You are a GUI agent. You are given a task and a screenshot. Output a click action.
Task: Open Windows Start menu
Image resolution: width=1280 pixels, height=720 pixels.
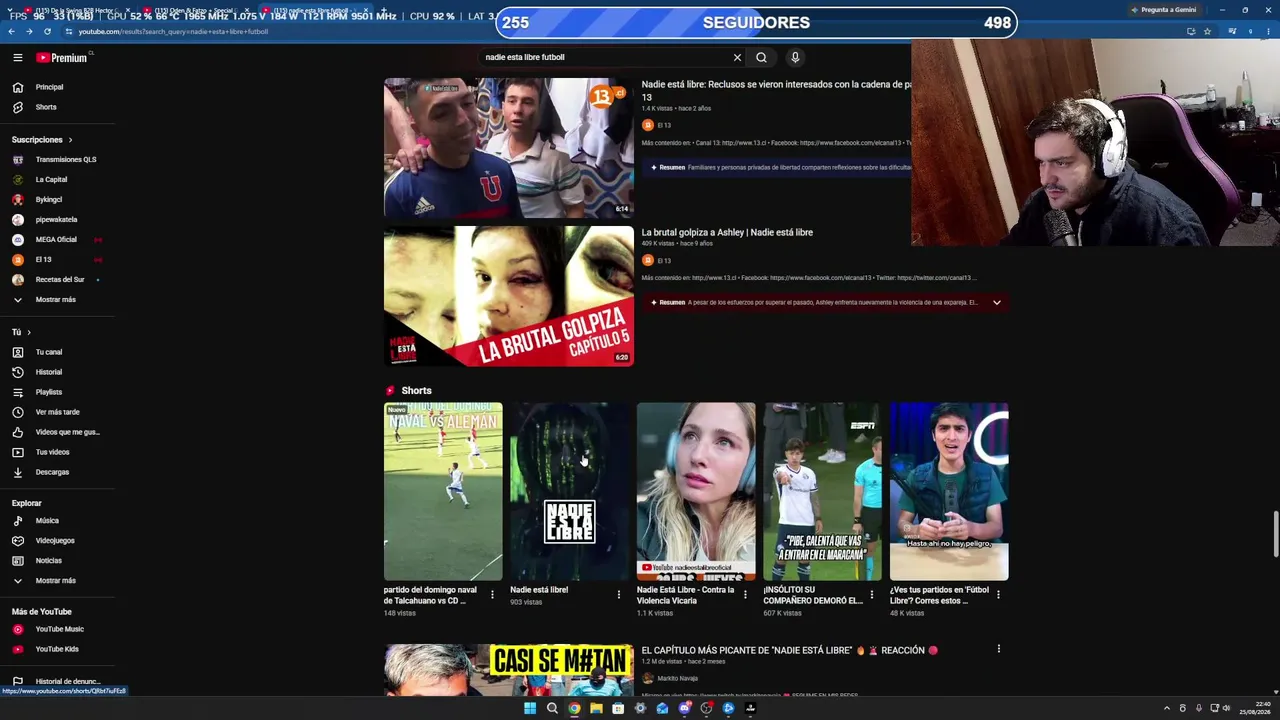[530, 708]
